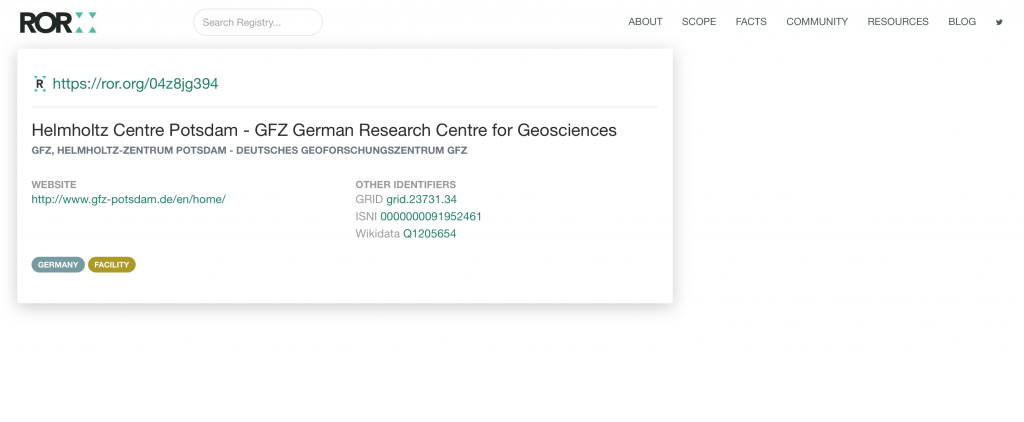The height and width of the screenshot is (422, 1024).
Task: Click the Helmholtz Centre Potsdam organization title
Action: tap(324, 130)
